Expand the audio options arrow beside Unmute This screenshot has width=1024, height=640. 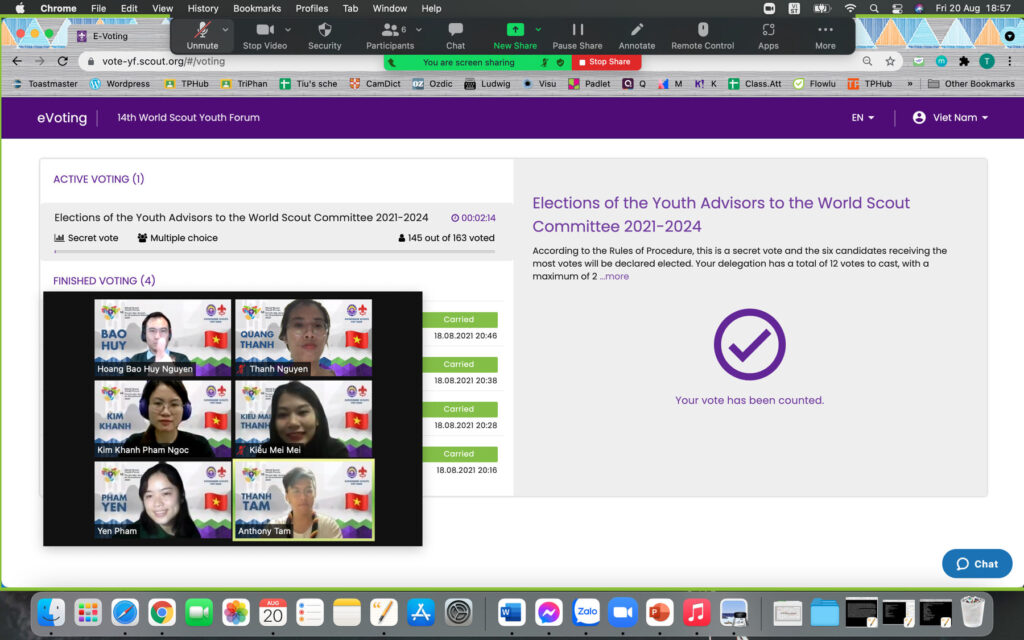click(x=226, y=30)
